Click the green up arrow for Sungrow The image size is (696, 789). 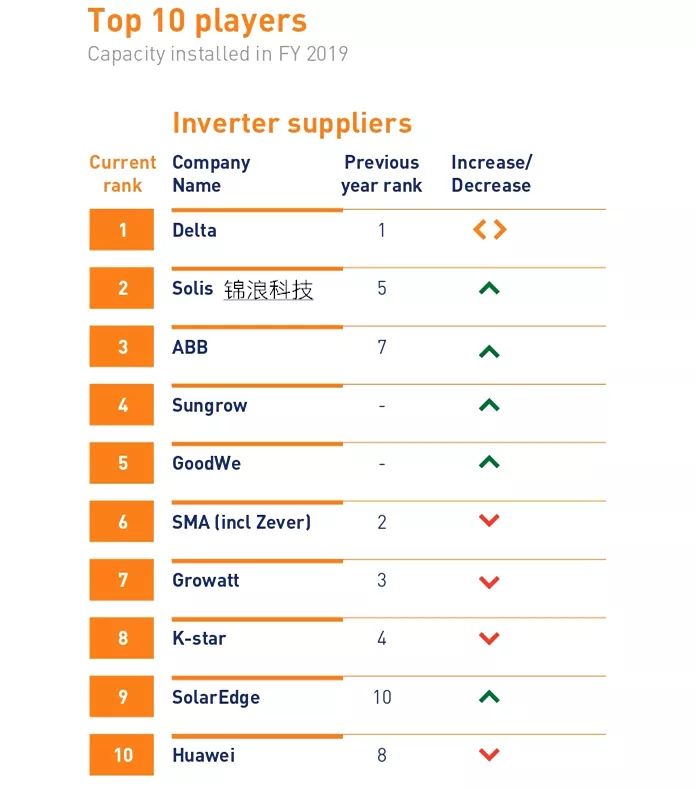coord(489,405)
